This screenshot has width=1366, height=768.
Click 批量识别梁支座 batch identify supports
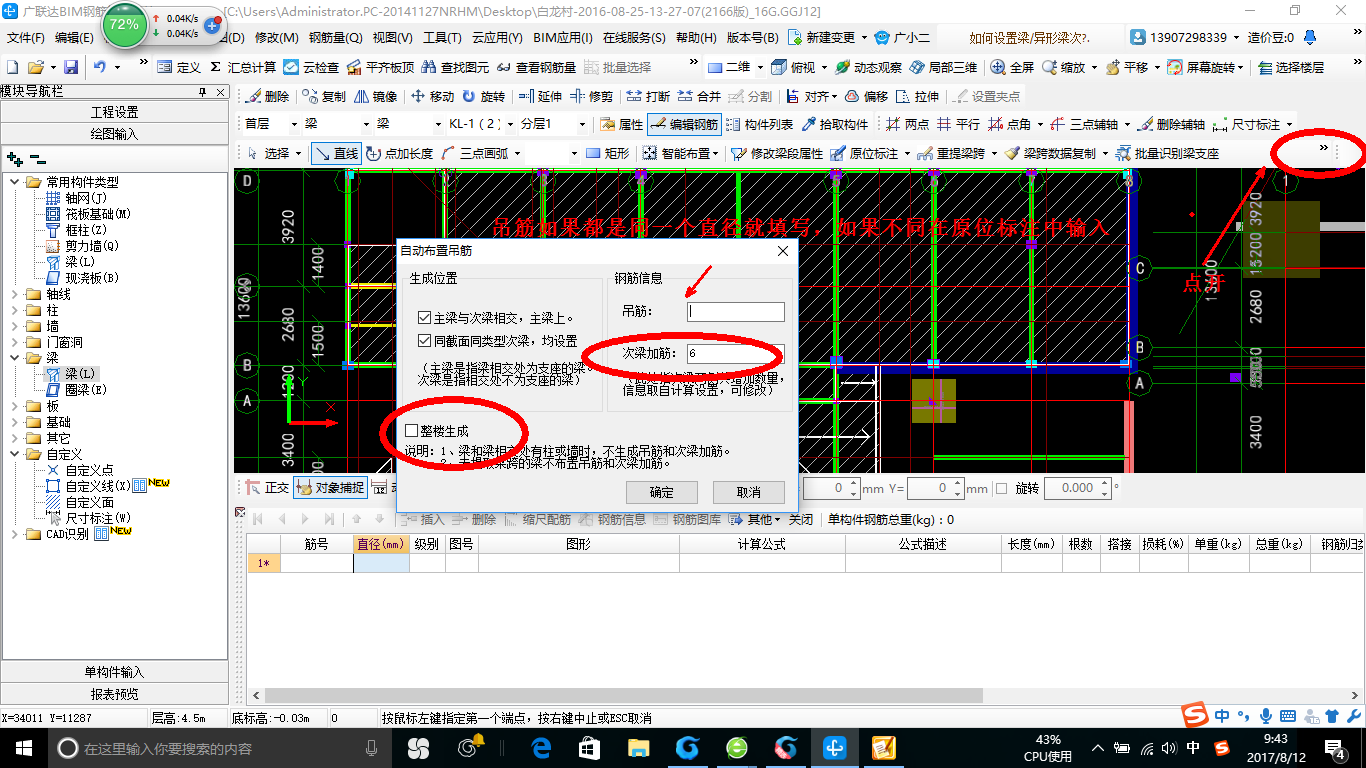(1167, 153)
